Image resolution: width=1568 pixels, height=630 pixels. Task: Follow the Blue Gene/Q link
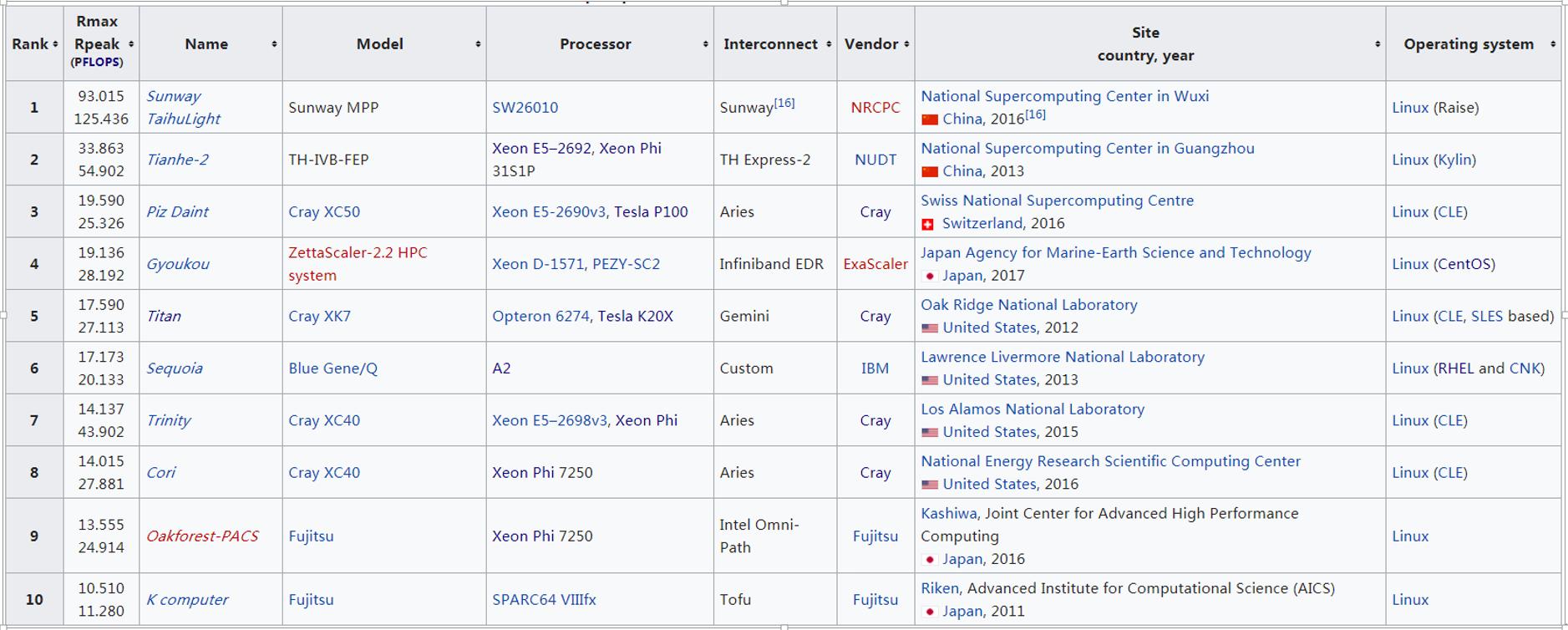332,368
